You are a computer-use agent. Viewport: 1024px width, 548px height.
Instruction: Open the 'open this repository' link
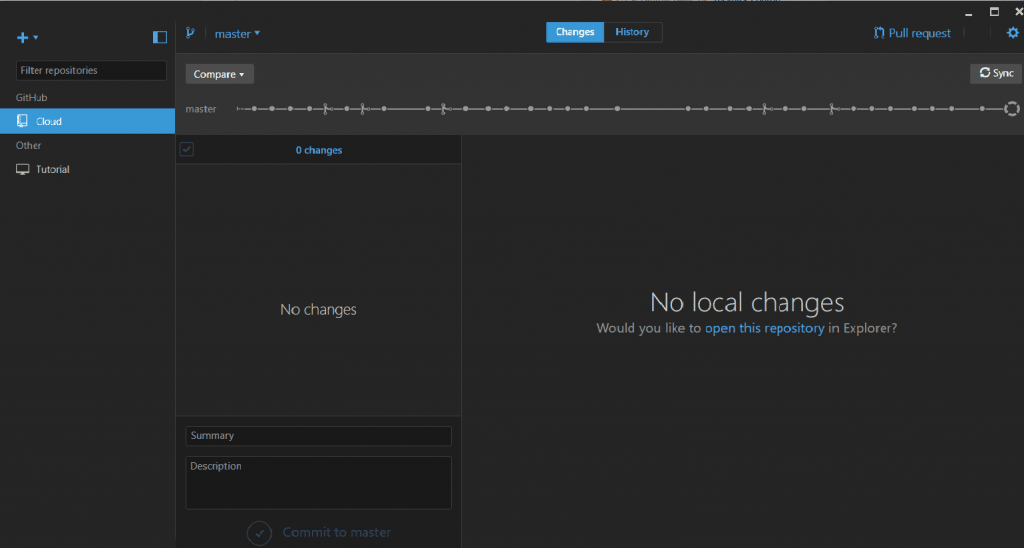click(764, 328)
